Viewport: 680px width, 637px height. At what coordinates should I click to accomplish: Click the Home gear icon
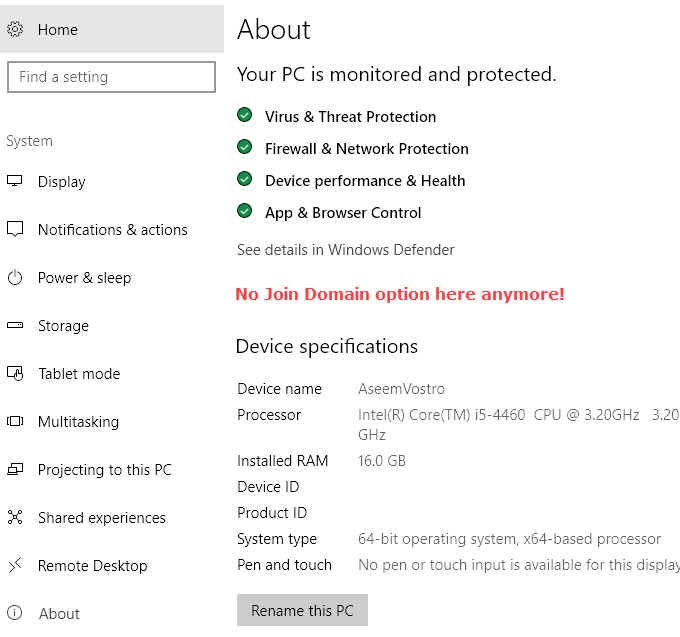point(15,30)
